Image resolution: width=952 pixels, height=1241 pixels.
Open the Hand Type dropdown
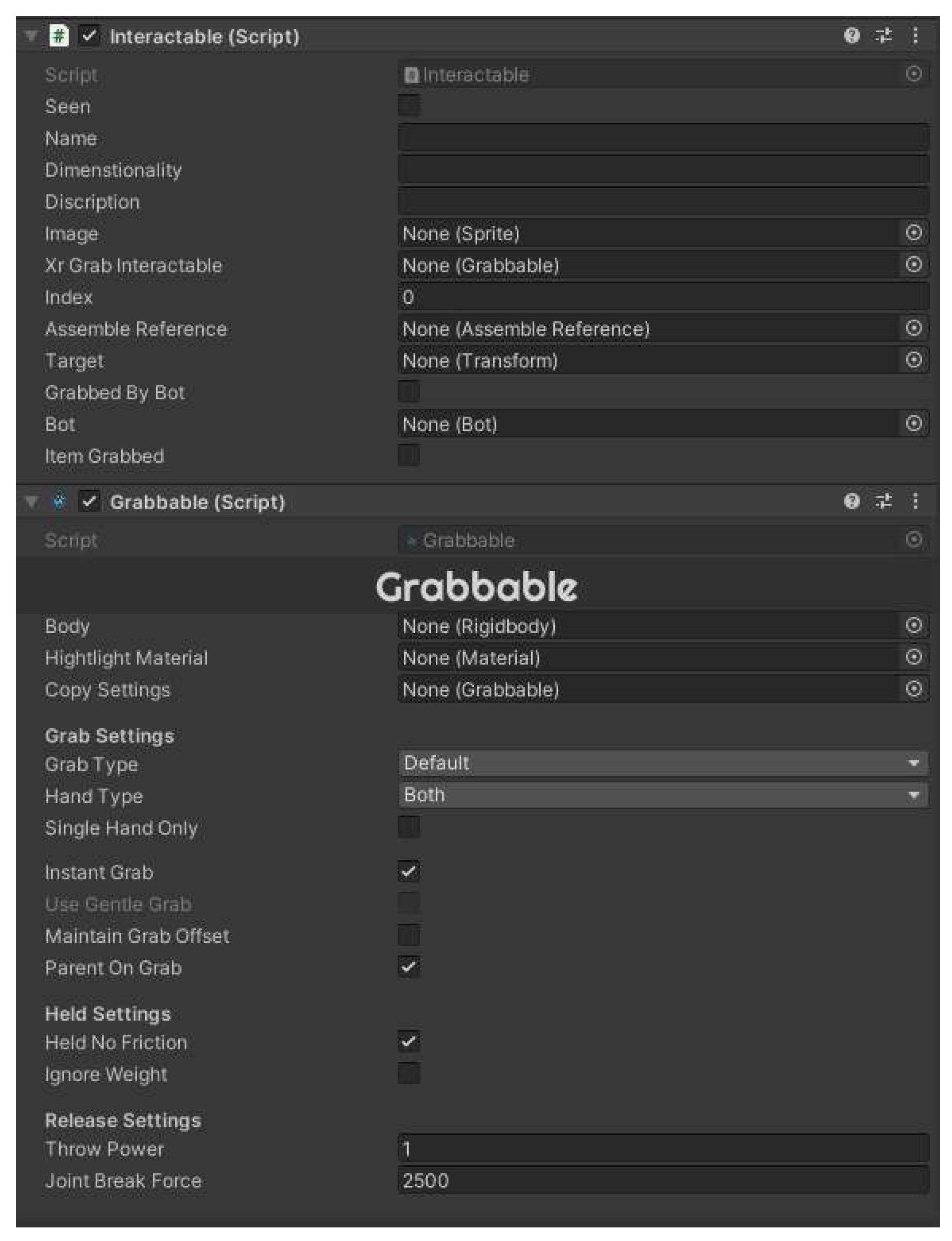tap(662, 795)
